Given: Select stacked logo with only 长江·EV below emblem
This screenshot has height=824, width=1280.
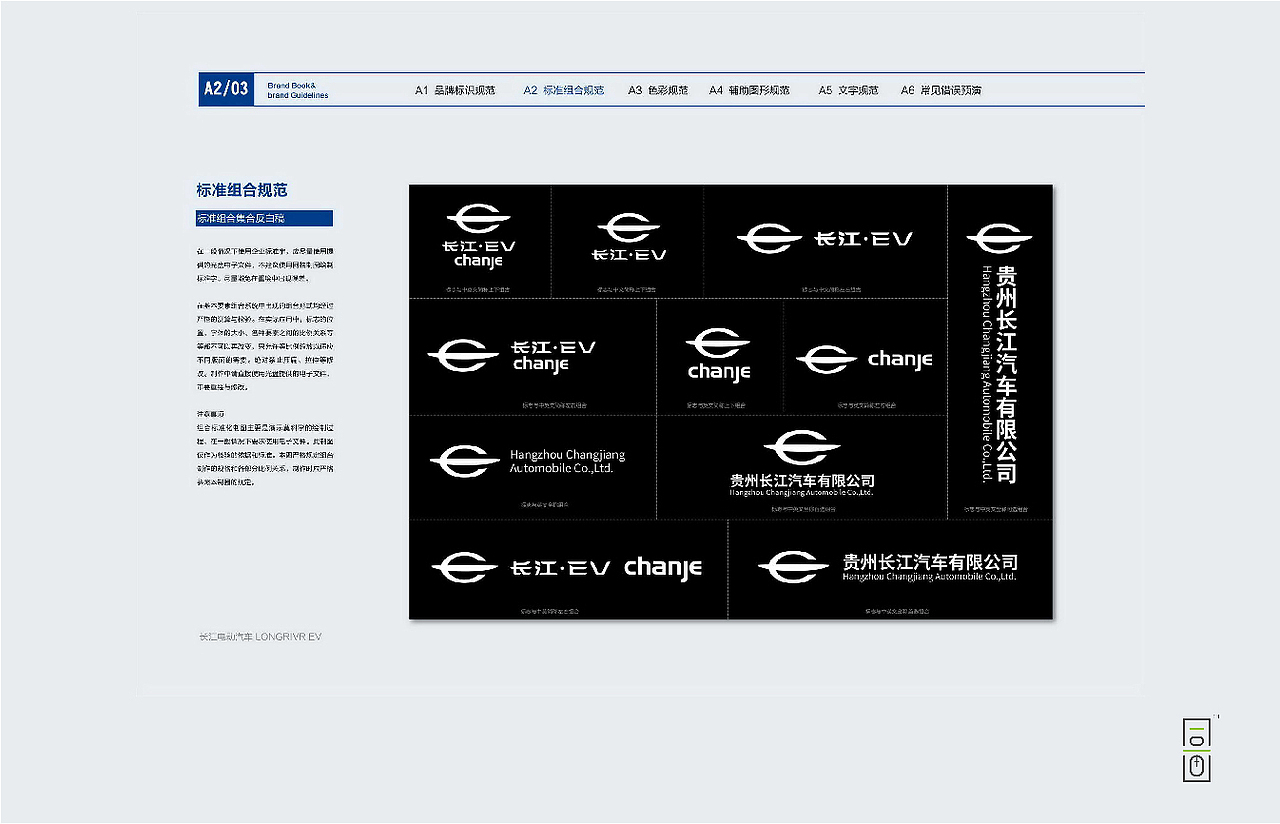Looking at the screenshot, I should pyautogui.click(x=628, y=238).
